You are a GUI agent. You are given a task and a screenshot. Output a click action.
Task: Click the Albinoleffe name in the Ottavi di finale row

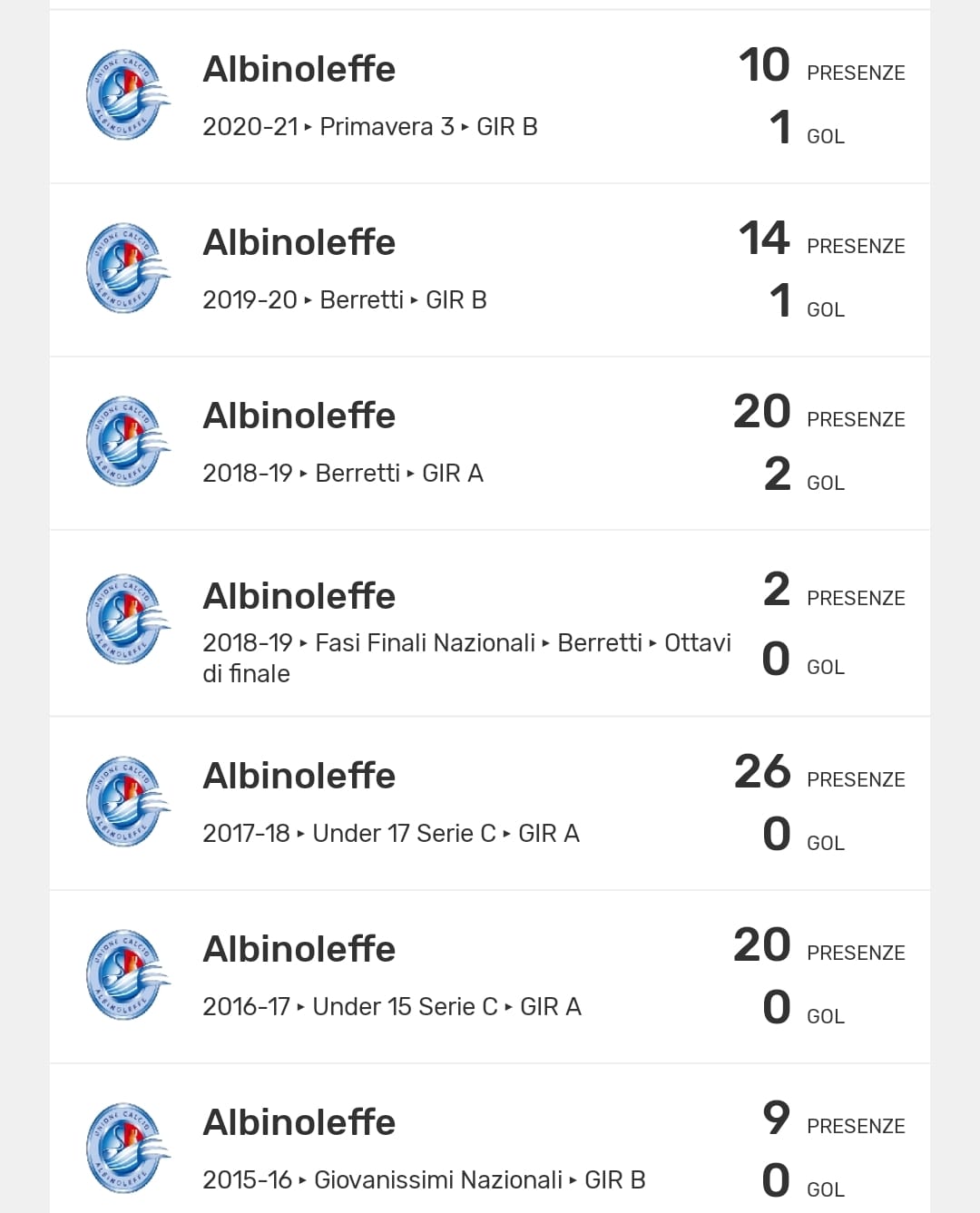299,596
